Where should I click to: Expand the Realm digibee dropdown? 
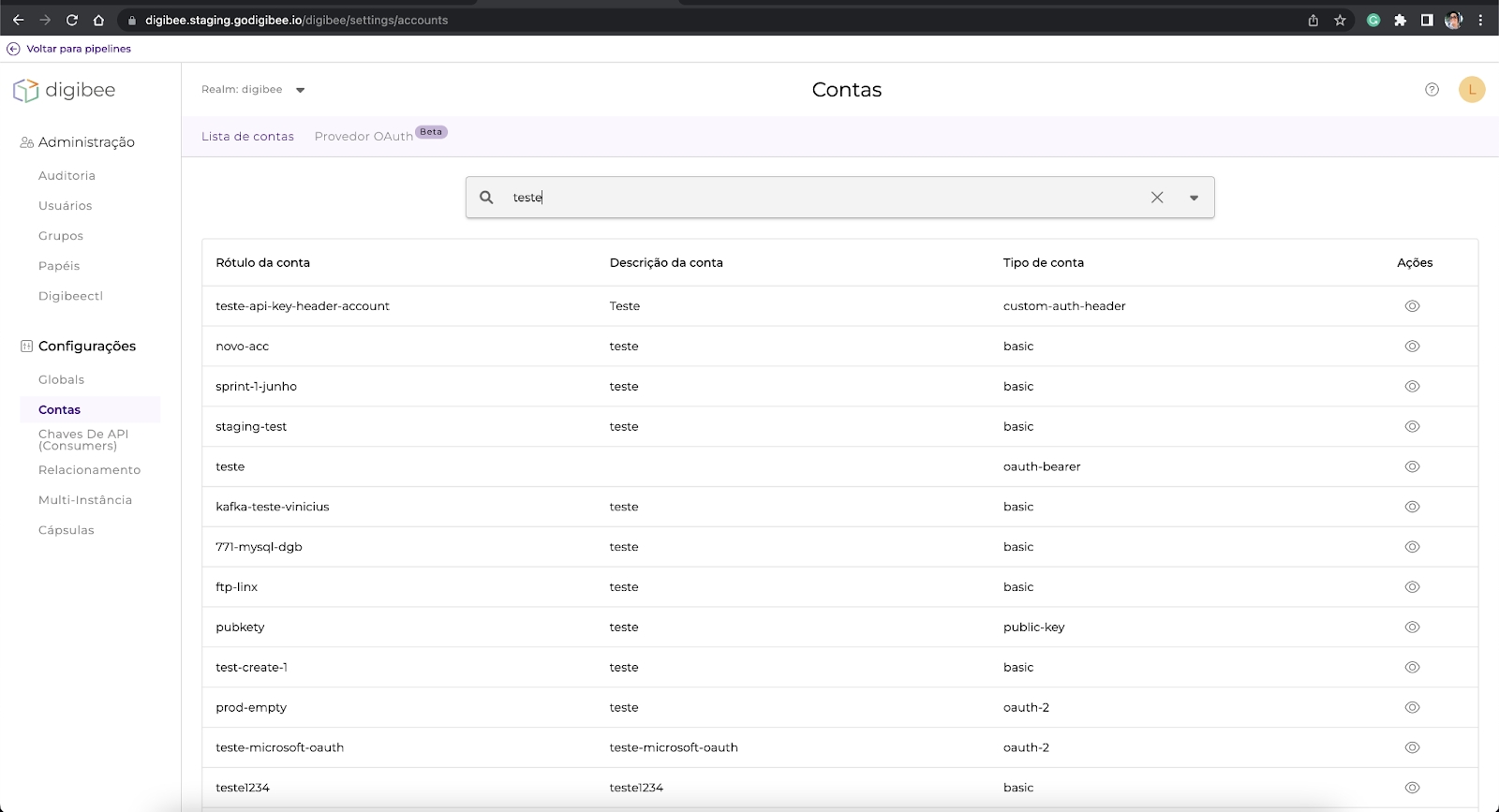point(300,90)
